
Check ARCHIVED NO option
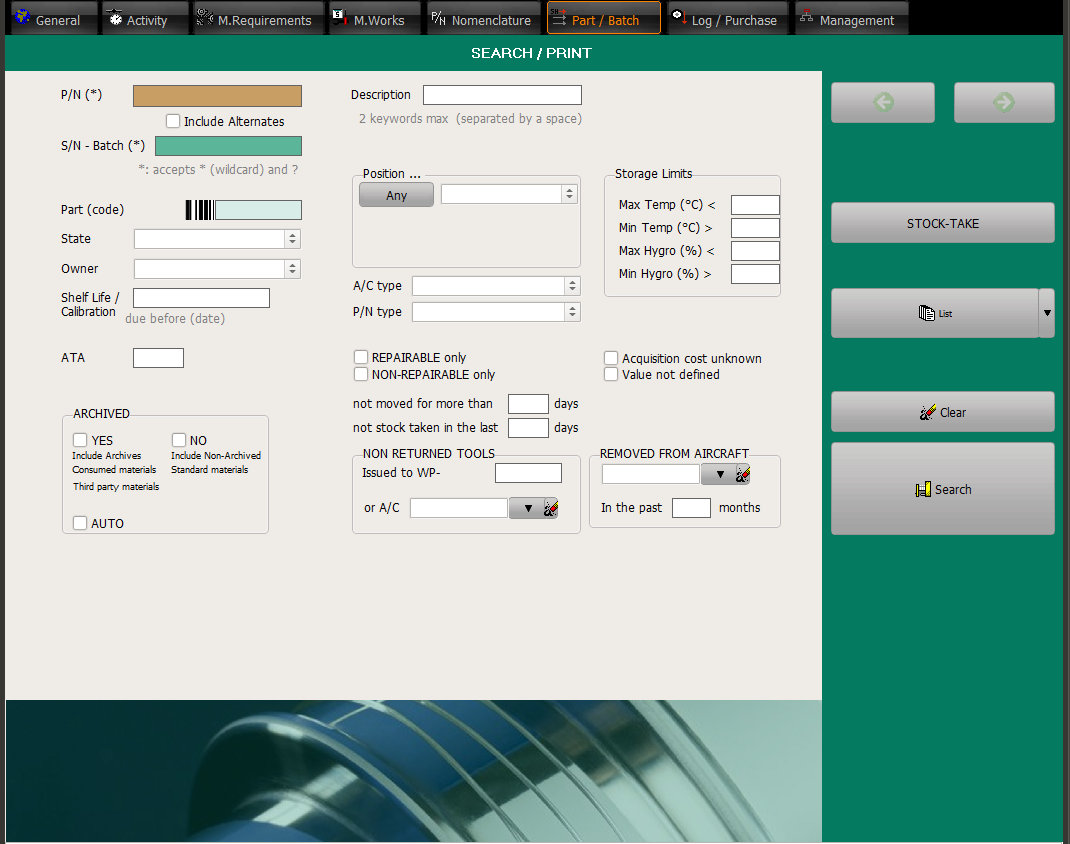click(x=179, y=439)
